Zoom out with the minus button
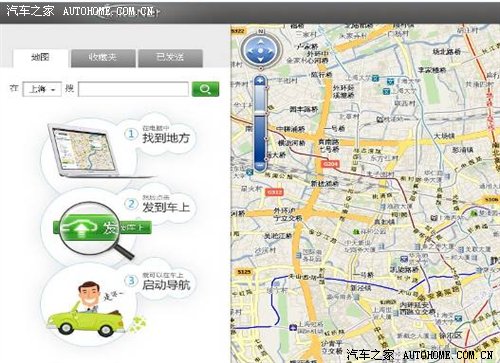The width and height of the screenshot is (500, 363). (x=260, y=165)
